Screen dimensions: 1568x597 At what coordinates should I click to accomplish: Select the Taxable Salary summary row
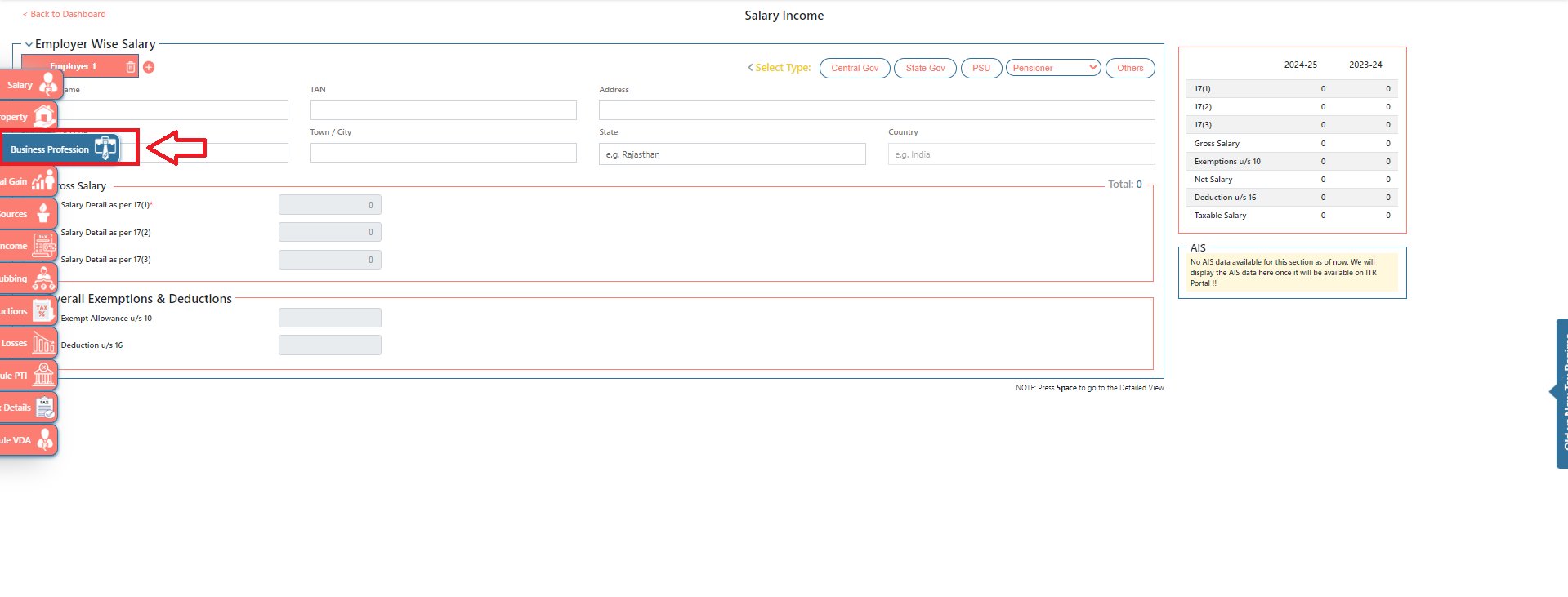(1292, 216)
